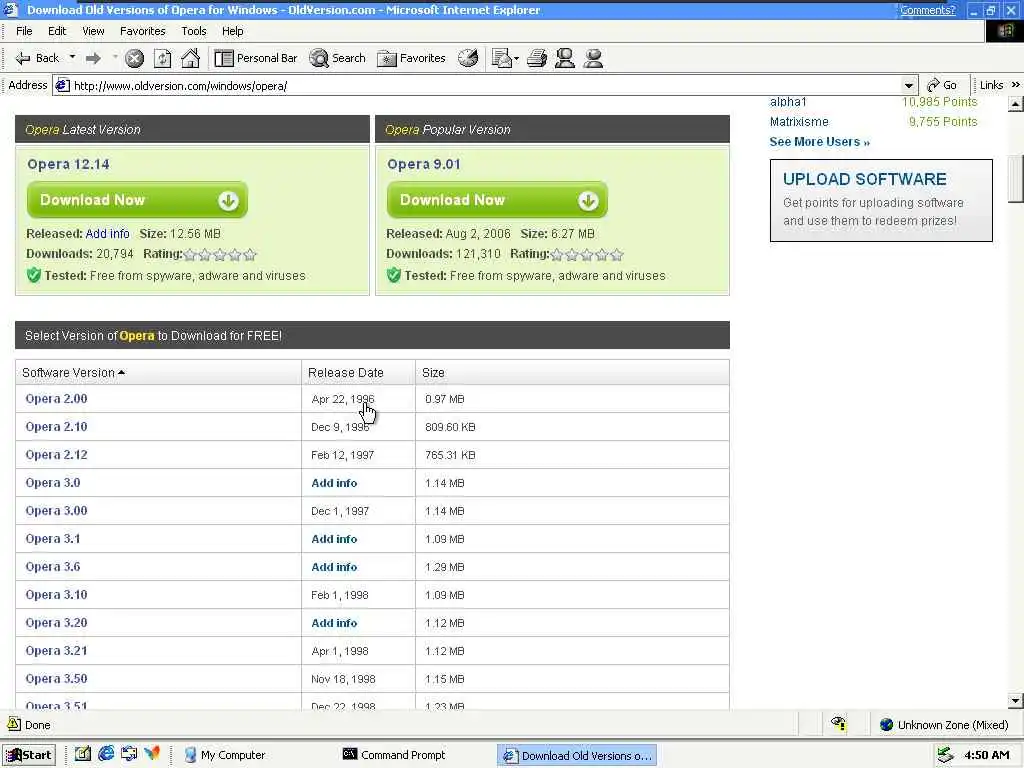Open the File menu
The width and height of the screenshot is (1024, 768).
24,31
